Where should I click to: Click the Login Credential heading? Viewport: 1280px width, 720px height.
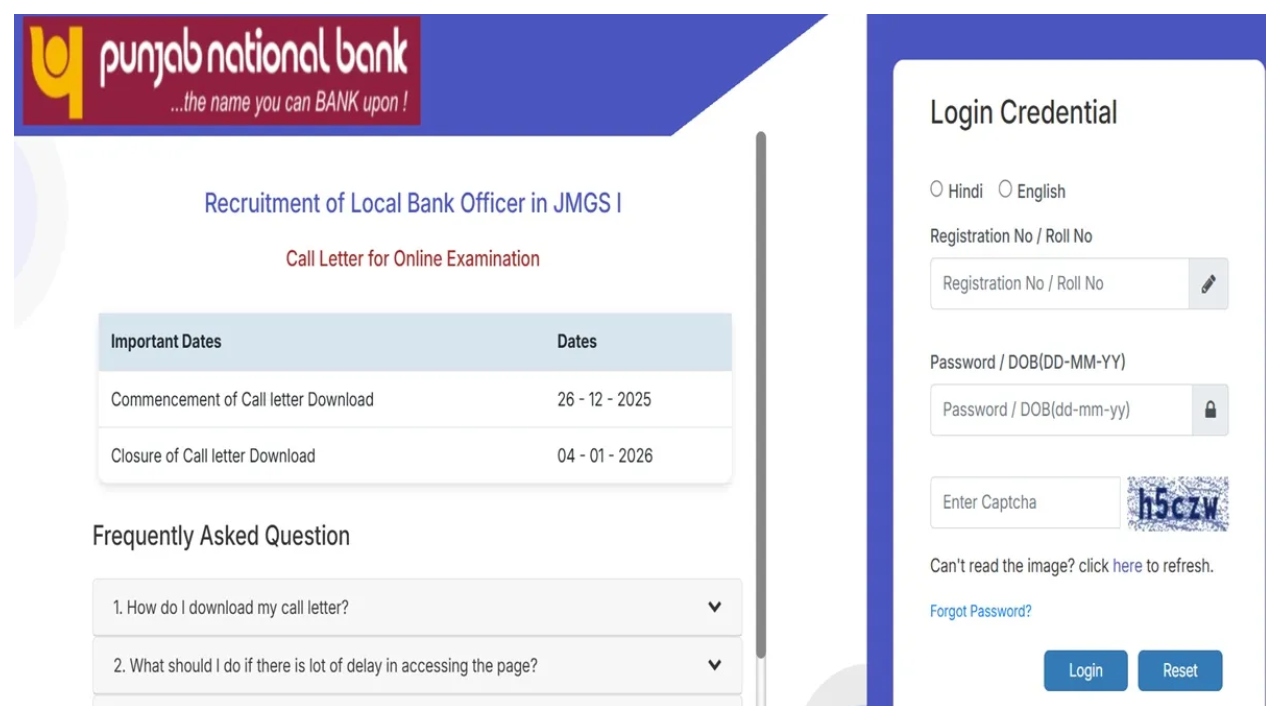pyautogui.click(x=1023, y=112)
